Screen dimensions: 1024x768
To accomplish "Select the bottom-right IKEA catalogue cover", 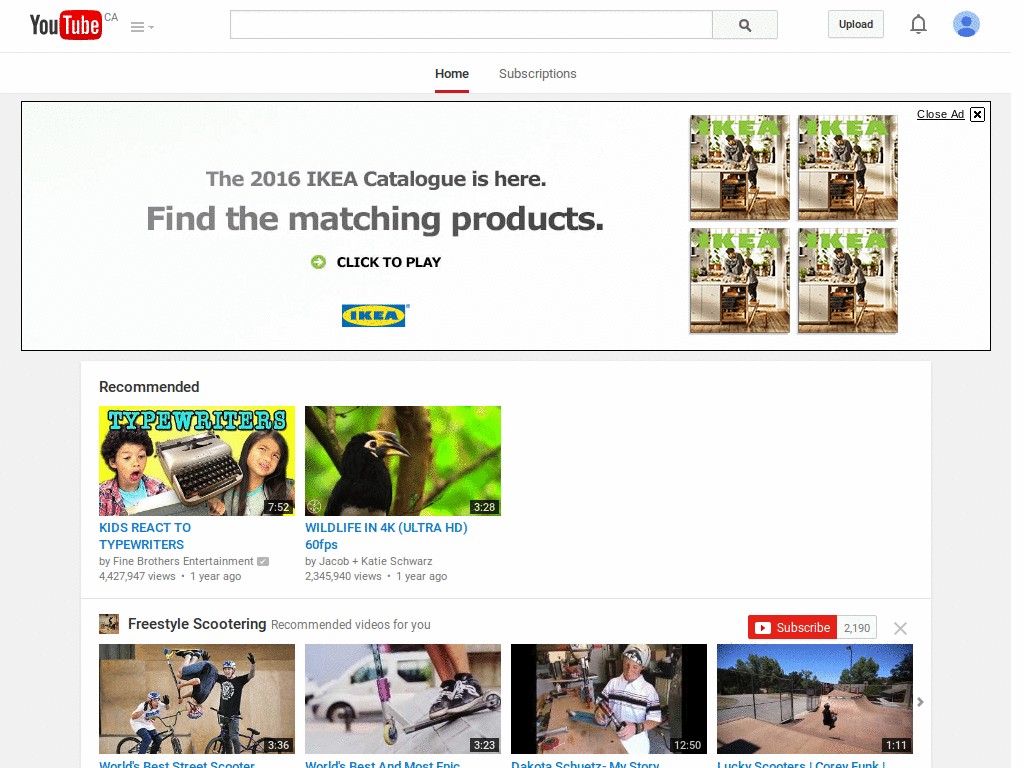I will coord(848,281).
